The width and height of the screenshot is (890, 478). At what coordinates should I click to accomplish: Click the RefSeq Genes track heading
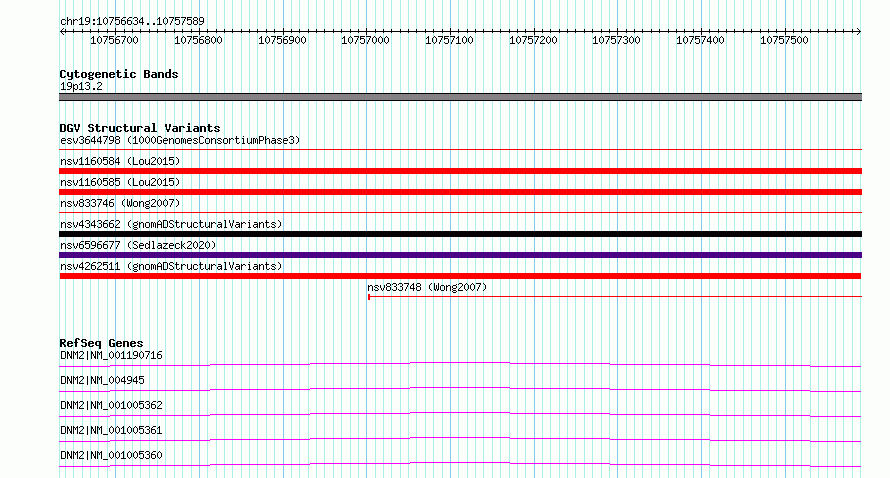[x=101, y=343]
